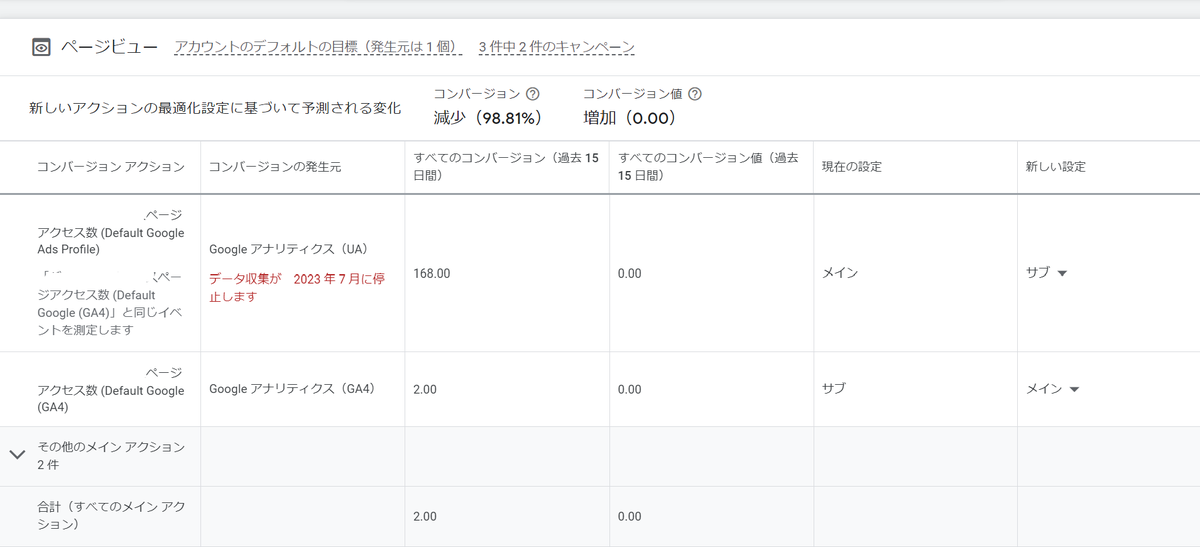Click 0.00 conversion value in 合計 row
The height and width of the screenshot is (547, 1200).
tap(630, 516)
